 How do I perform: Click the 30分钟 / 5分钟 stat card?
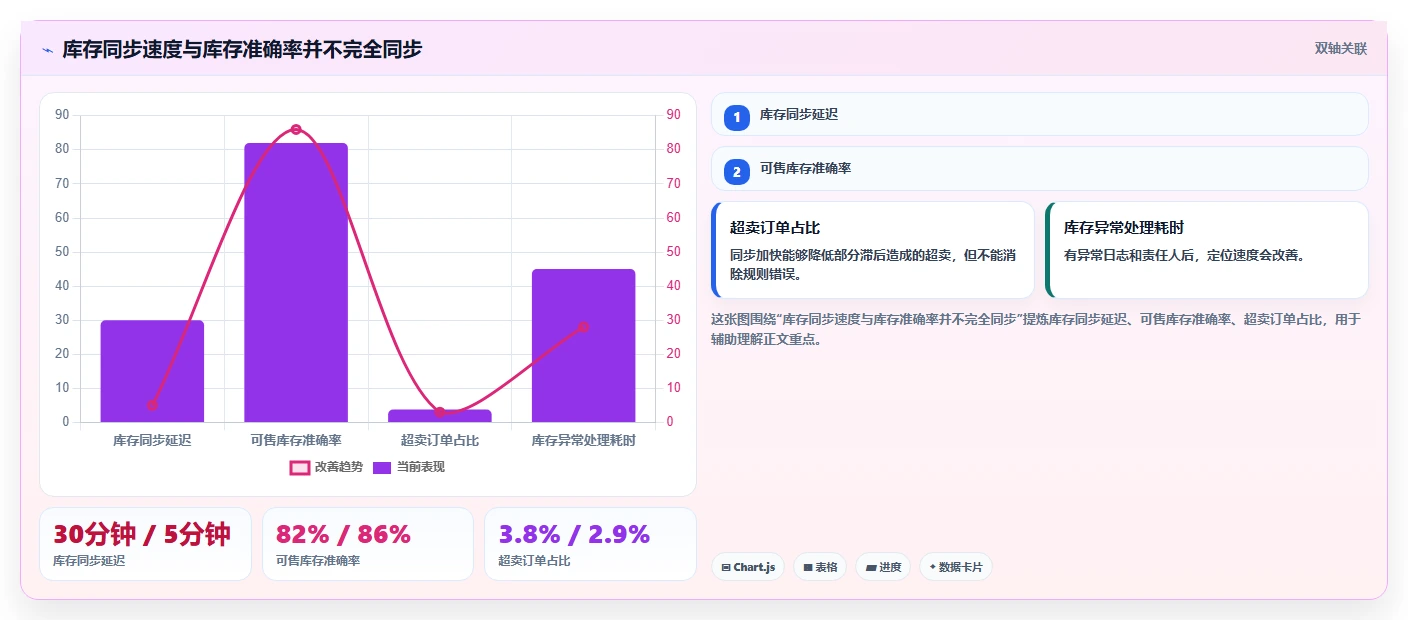pos(145,544)
